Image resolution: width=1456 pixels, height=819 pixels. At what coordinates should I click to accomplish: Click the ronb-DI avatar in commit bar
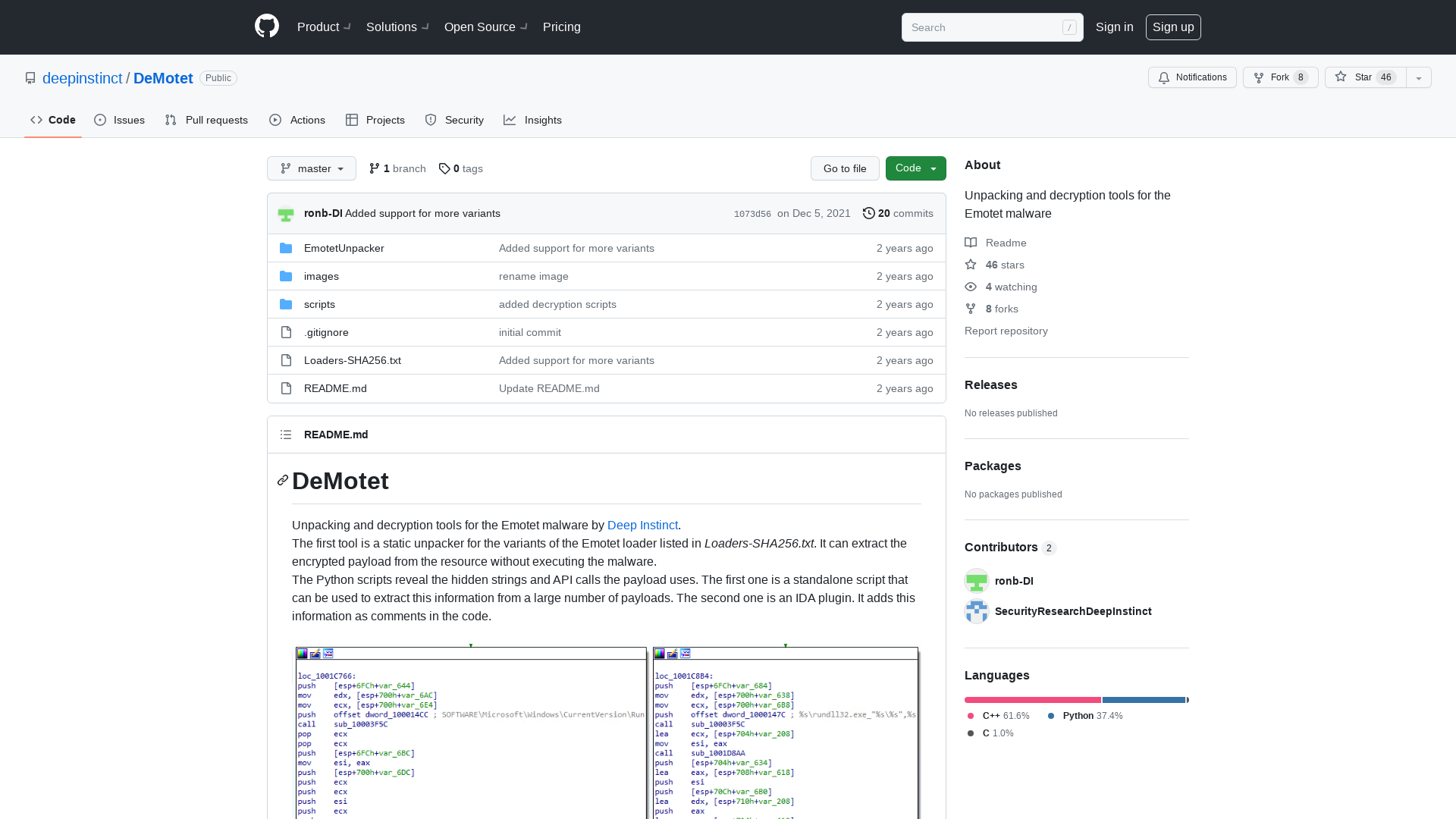coord(286,214)
